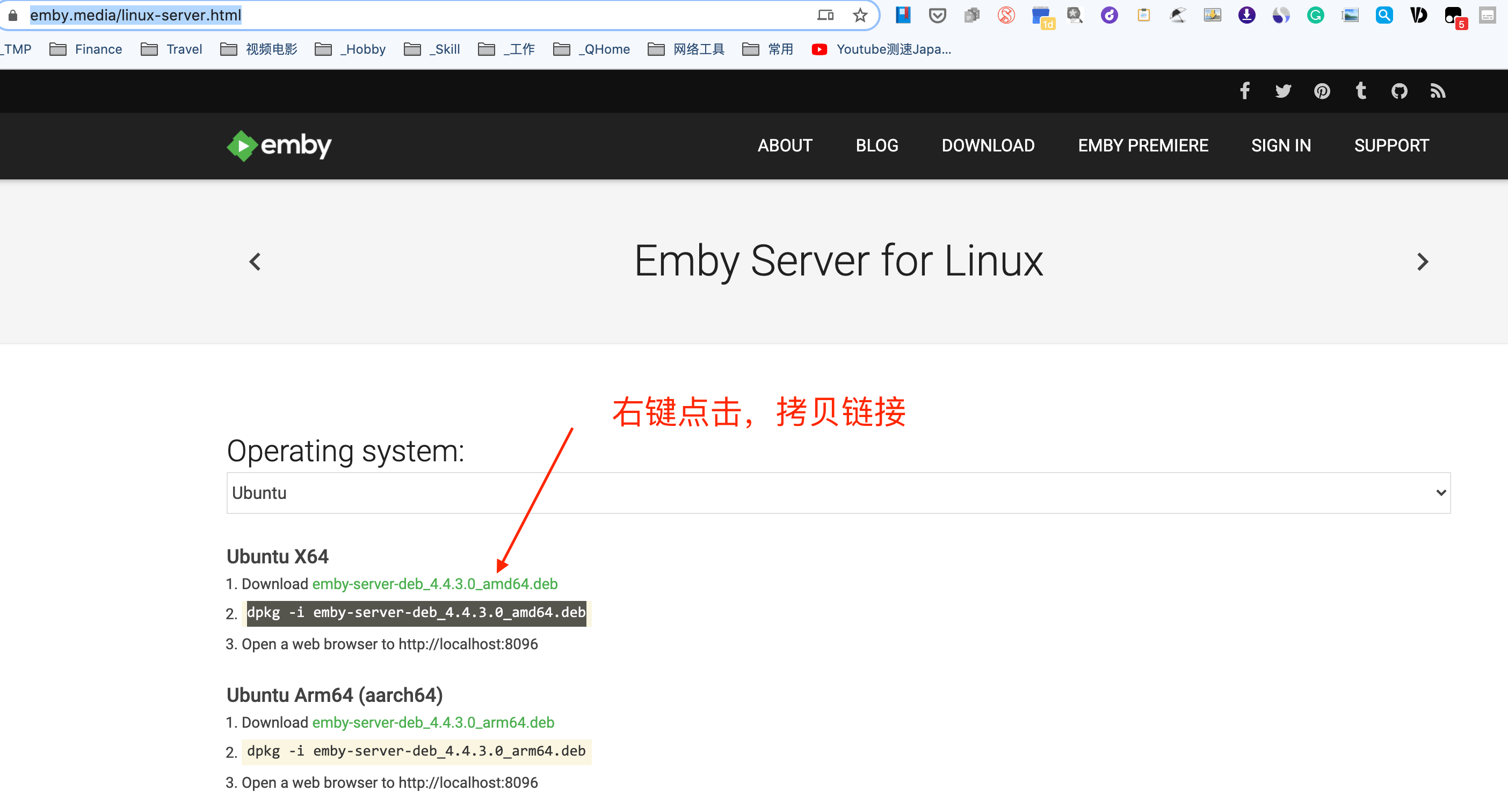The height and width of the screenshot is (812, 1508).
Task: Open the clipboard extension icon
Action: 1144,15
